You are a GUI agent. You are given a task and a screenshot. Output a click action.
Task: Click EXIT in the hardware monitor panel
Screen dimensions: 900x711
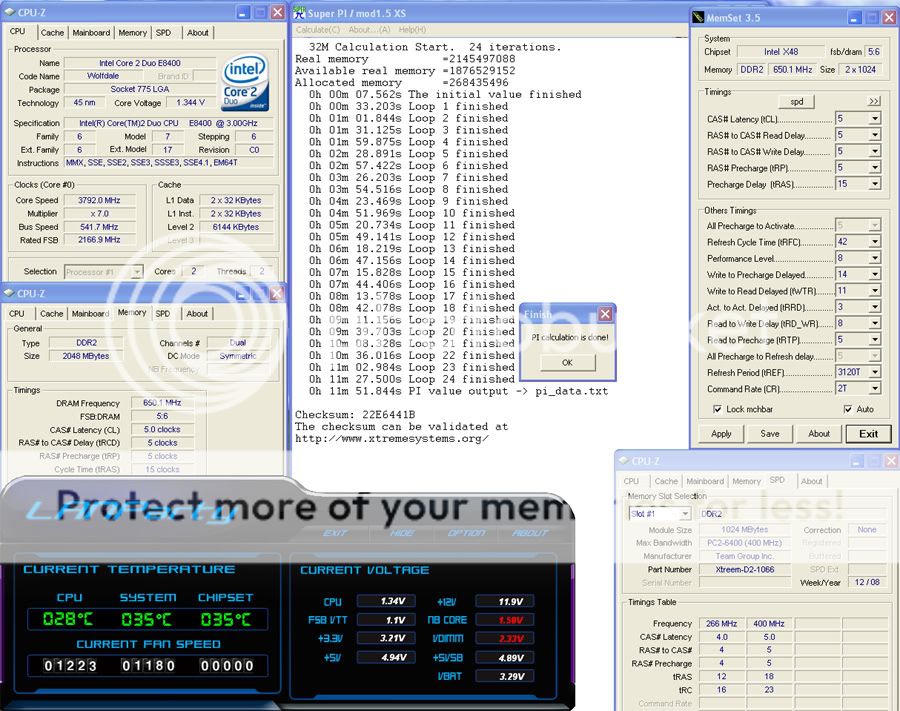pyautogui.click(x=335, y=533)
